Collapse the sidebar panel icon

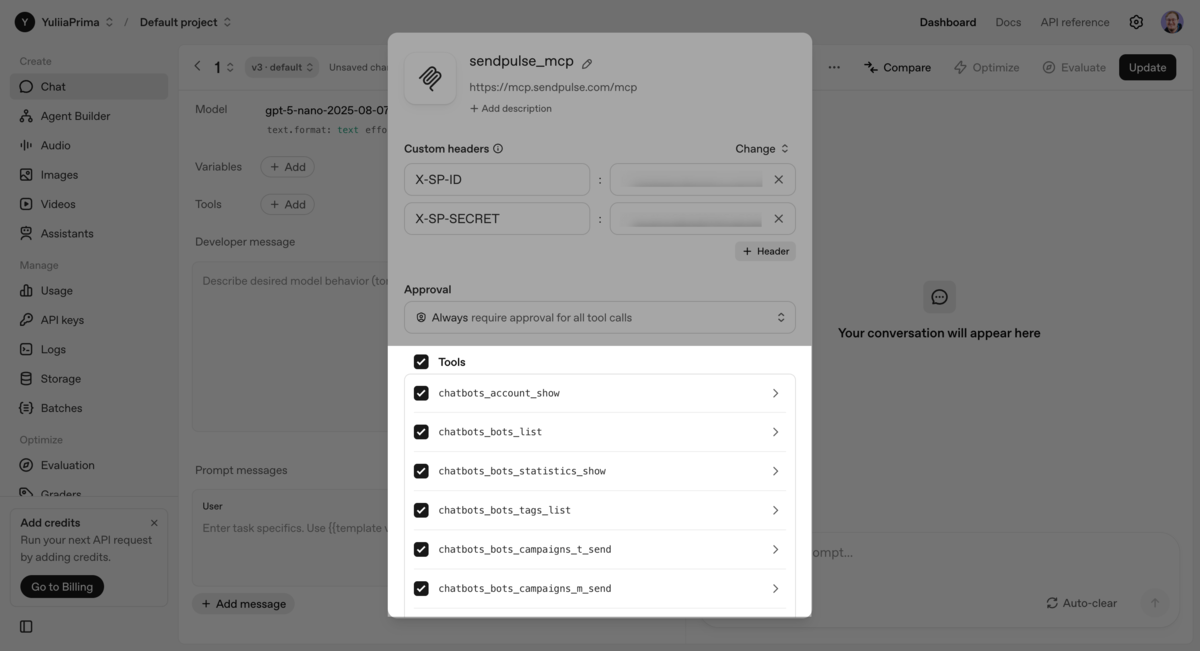coord(26,627)
